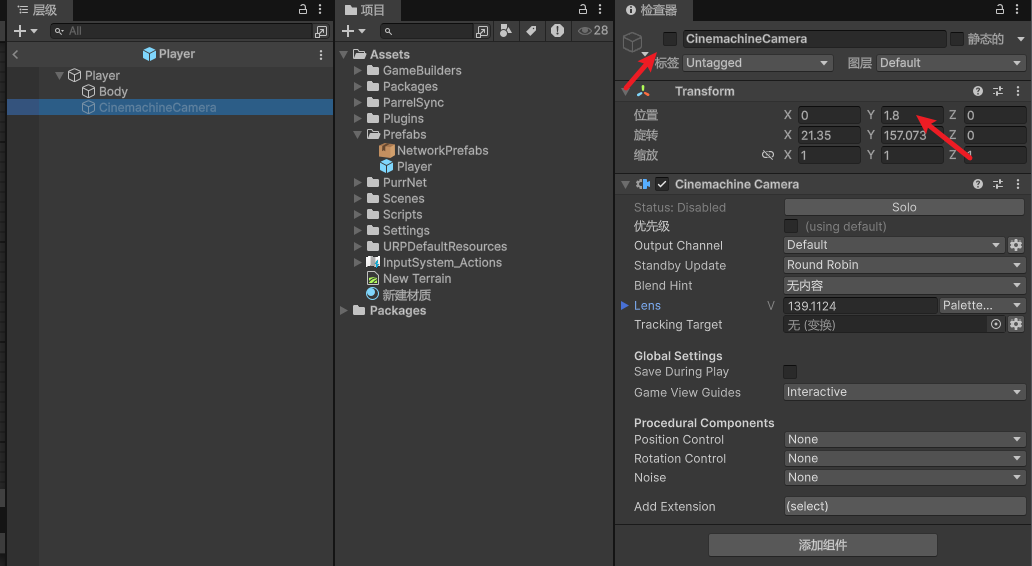The width and height of the screenshot is (1032, 566).
Task: Open the GameObject icon picker cube
Action: coord(633,42)
